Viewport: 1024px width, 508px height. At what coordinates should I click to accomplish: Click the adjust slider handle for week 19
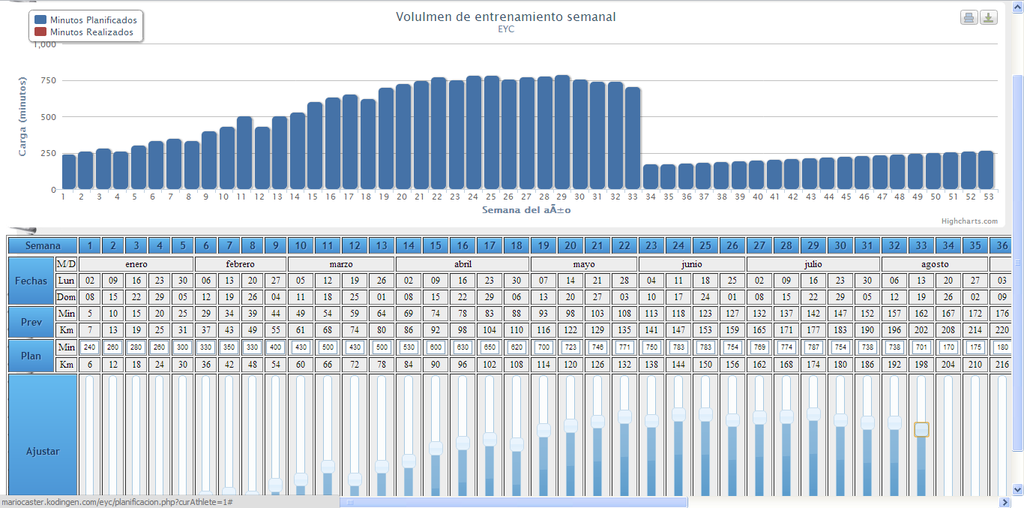click(x=543, y=430)
